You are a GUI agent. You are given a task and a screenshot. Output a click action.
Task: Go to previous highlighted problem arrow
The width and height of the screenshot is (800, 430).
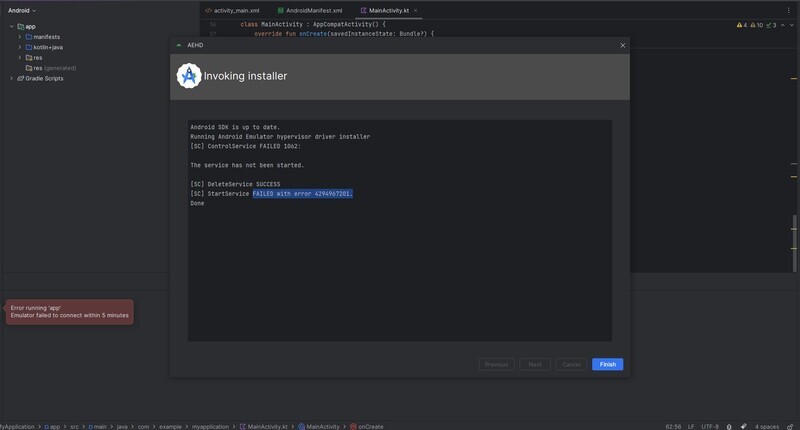[783, 25]
